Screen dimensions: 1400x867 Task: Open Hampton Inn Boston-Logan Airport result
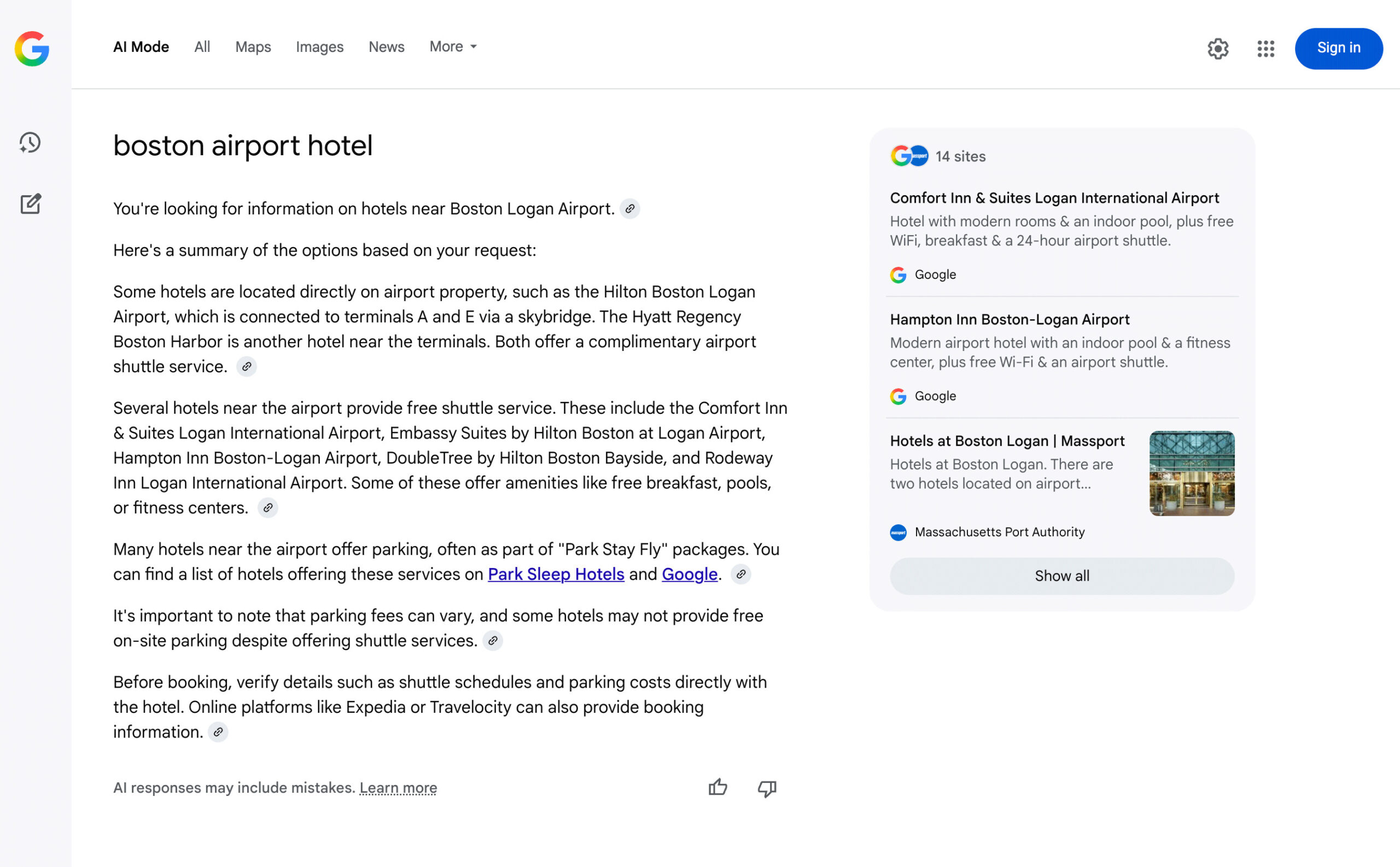(x=1010, y=320)
